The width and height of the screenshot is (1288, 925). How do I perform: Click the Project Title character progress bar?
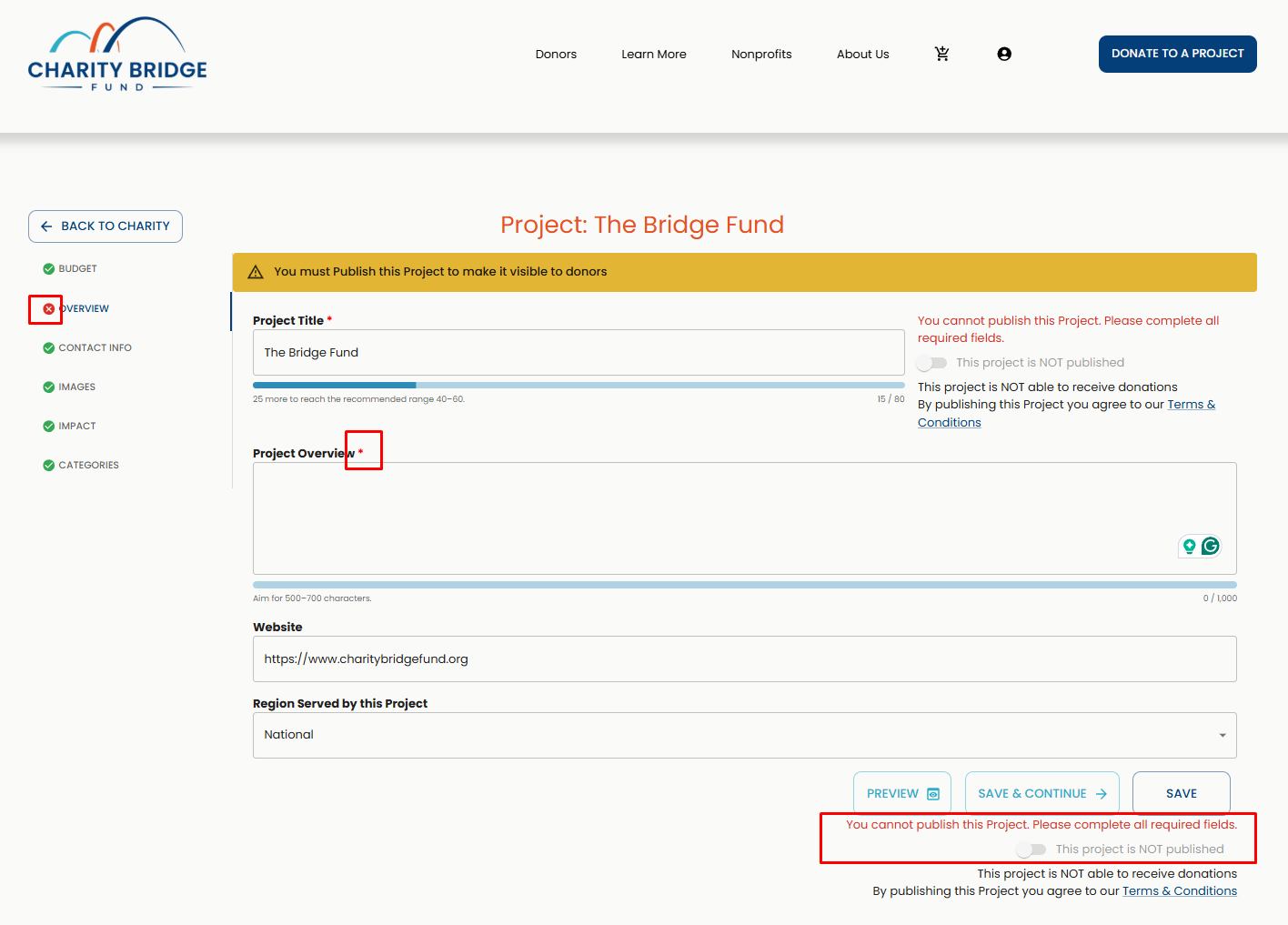[x=579, y=386]
